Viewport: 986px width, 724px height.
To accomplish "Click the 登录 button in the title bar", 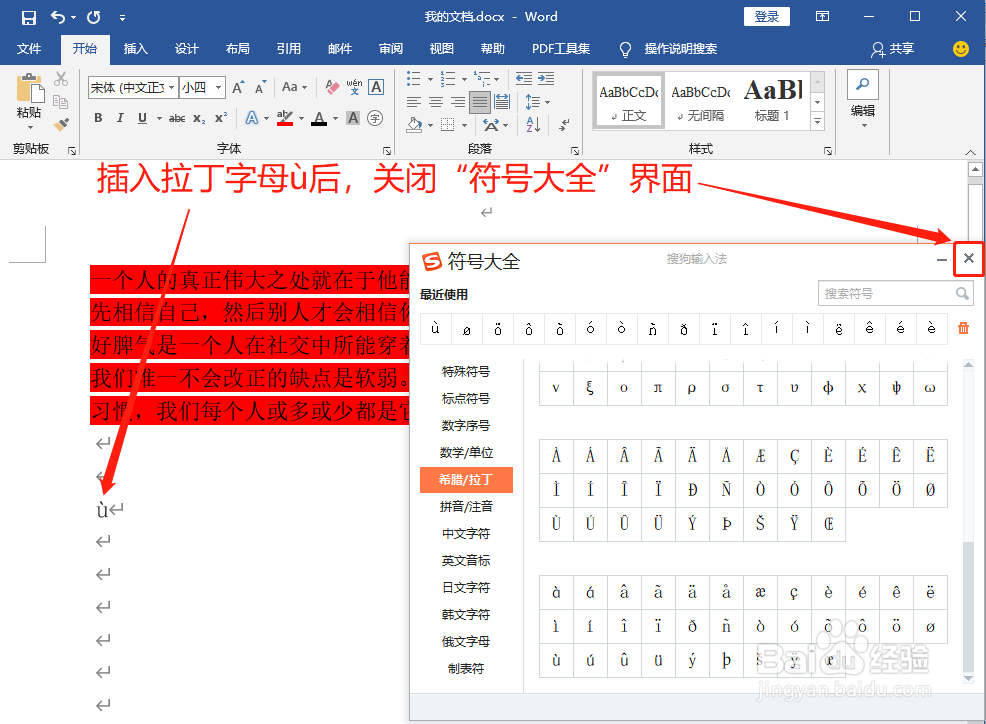I will [x=766, y=16].
